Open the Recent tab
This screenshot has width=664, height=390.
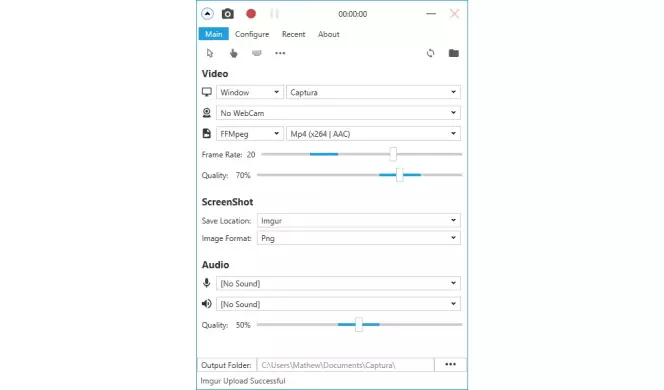293,34
